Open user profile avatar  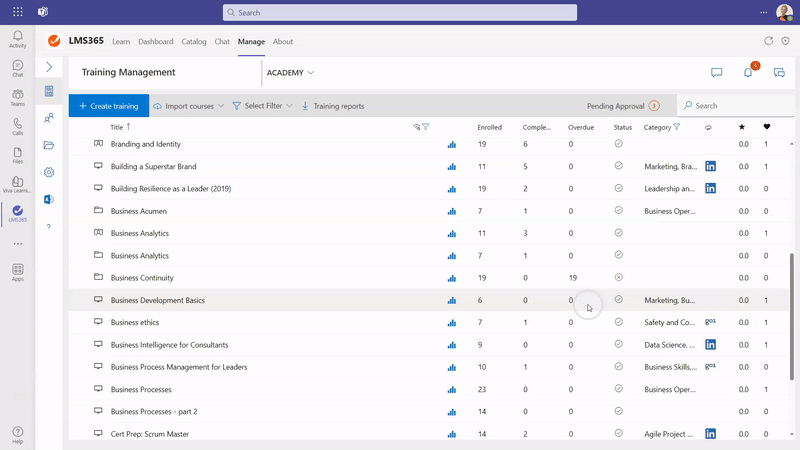click(x=784, y=12)
